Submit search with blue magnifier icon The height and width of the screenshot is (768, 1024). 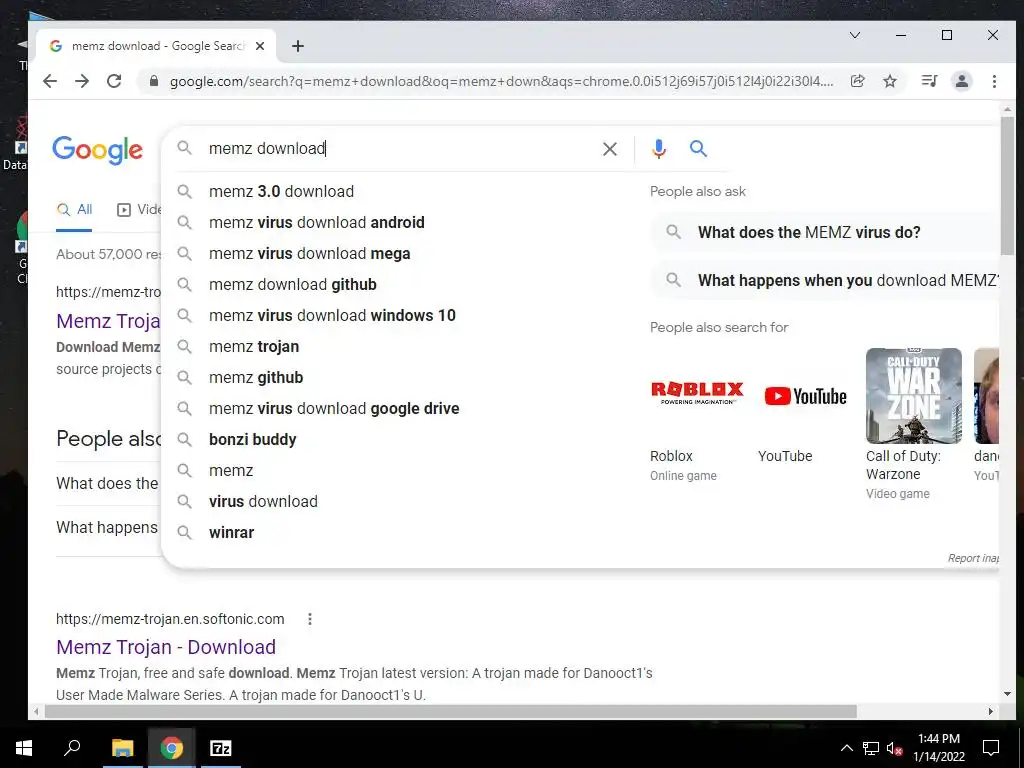[x=698, y=149]
